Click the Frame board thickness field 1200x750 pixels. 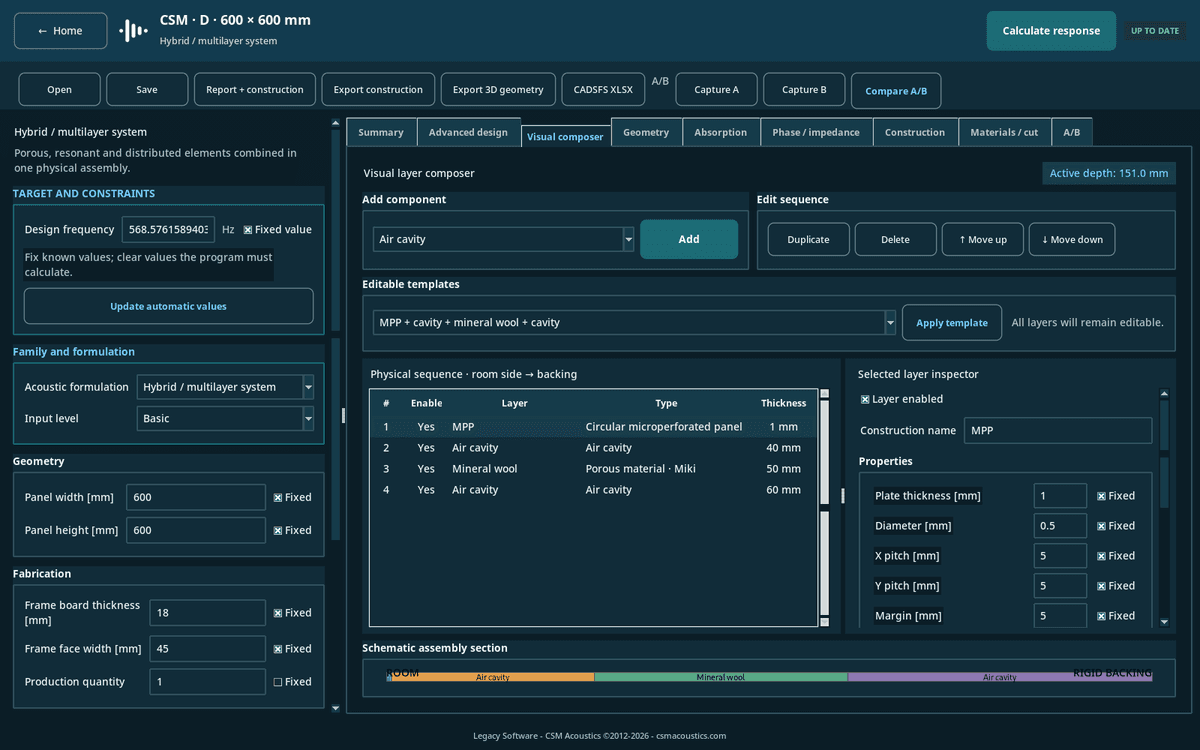click(207, 613)
